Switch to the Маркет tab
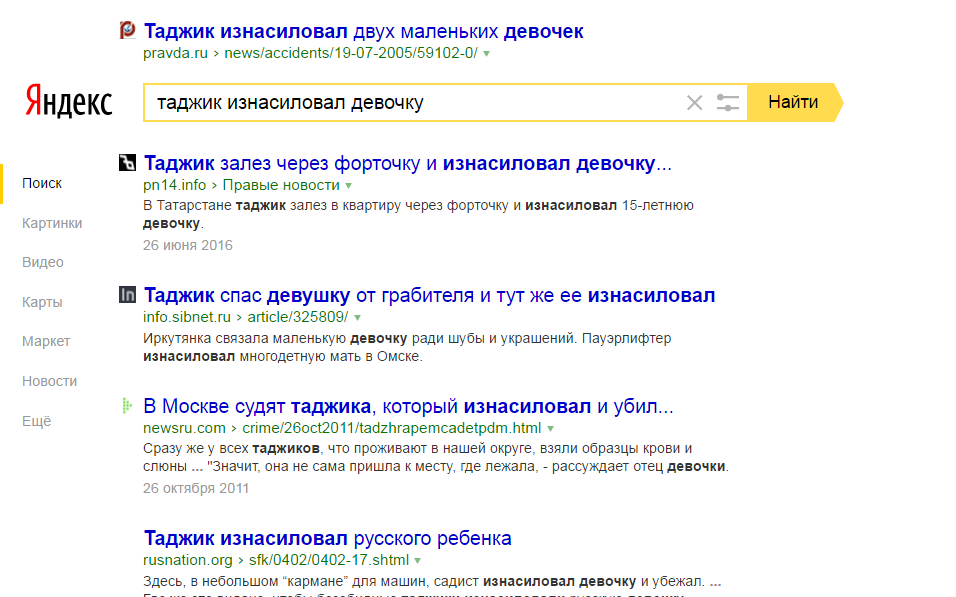Screen dimensions: 956x597 [x=46, y=341]
